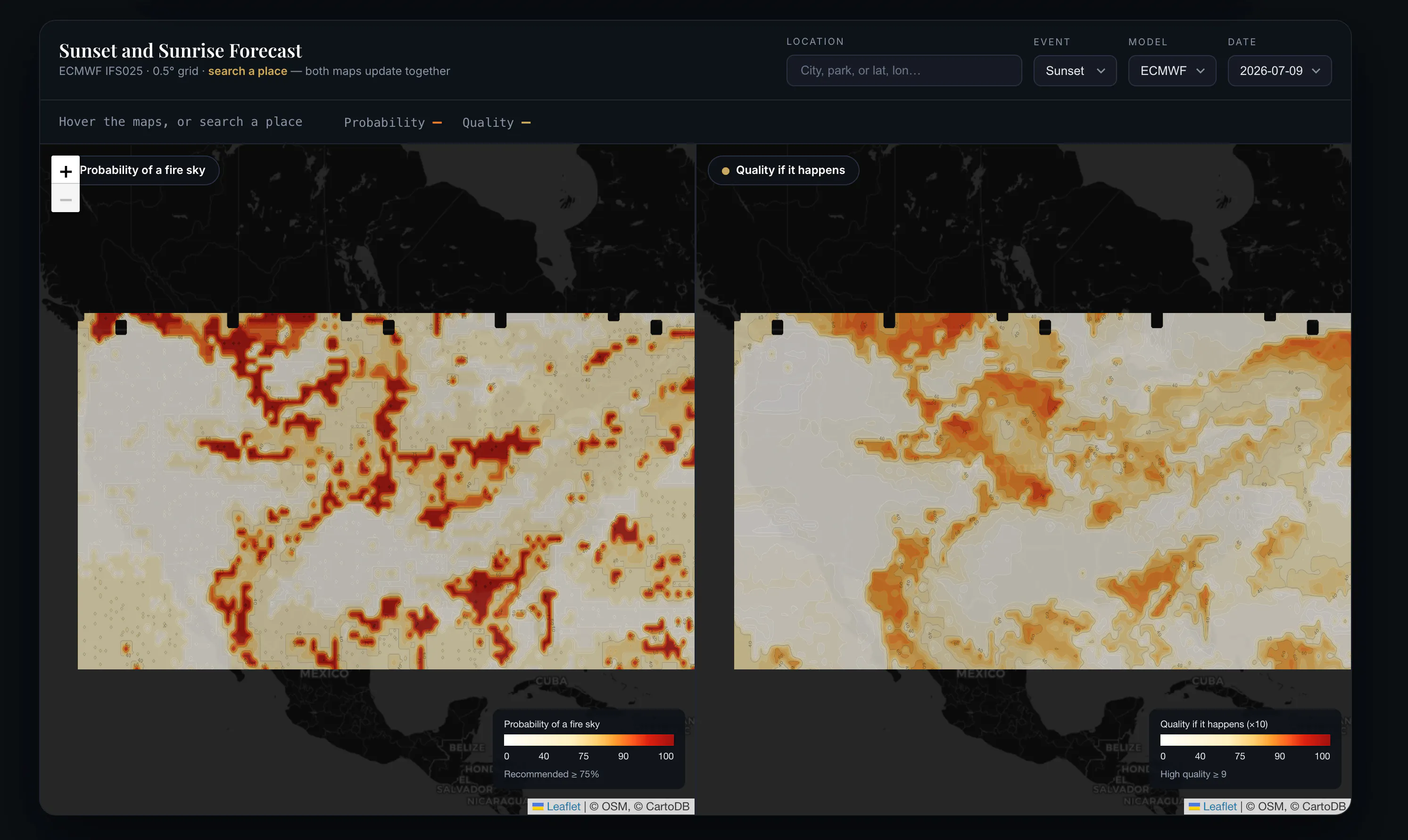Focus the Location search input field

point(903,71)
